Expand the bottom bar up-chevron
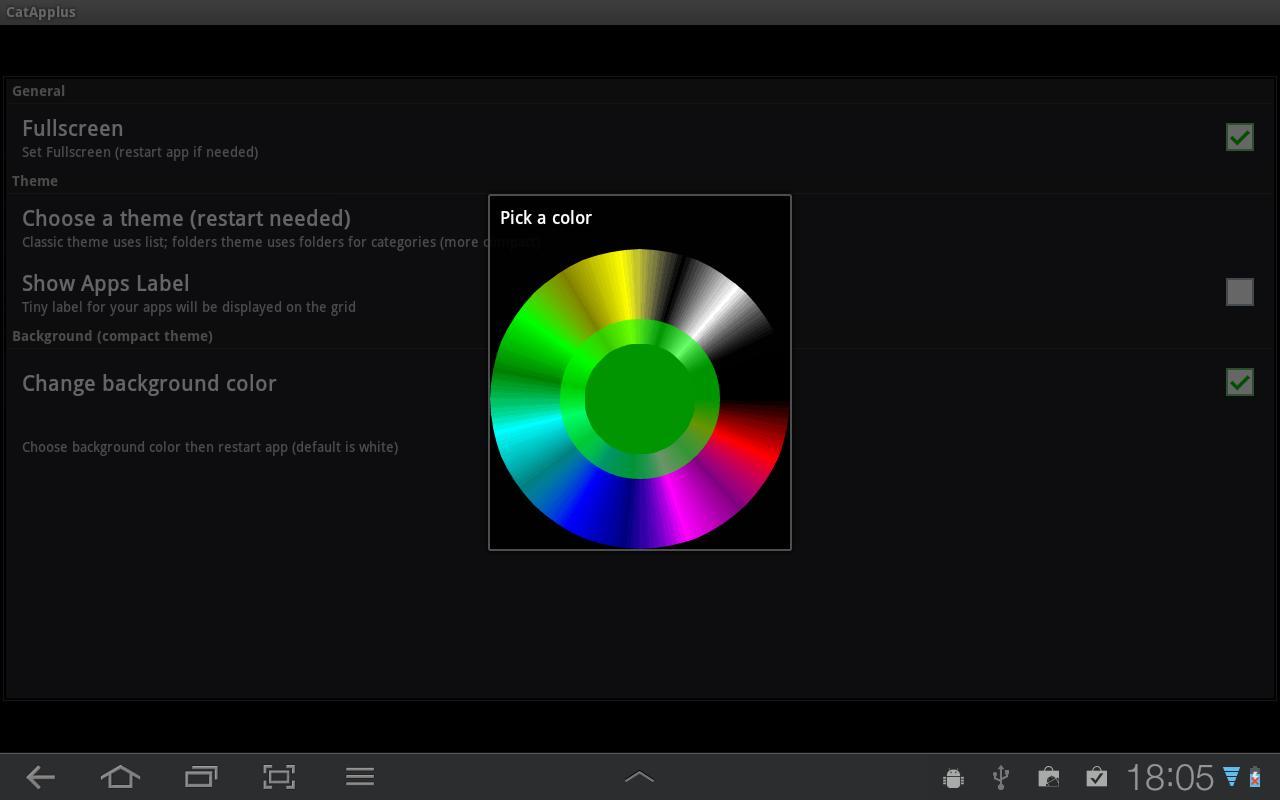 pyautogui.click(x=639, y=777)
